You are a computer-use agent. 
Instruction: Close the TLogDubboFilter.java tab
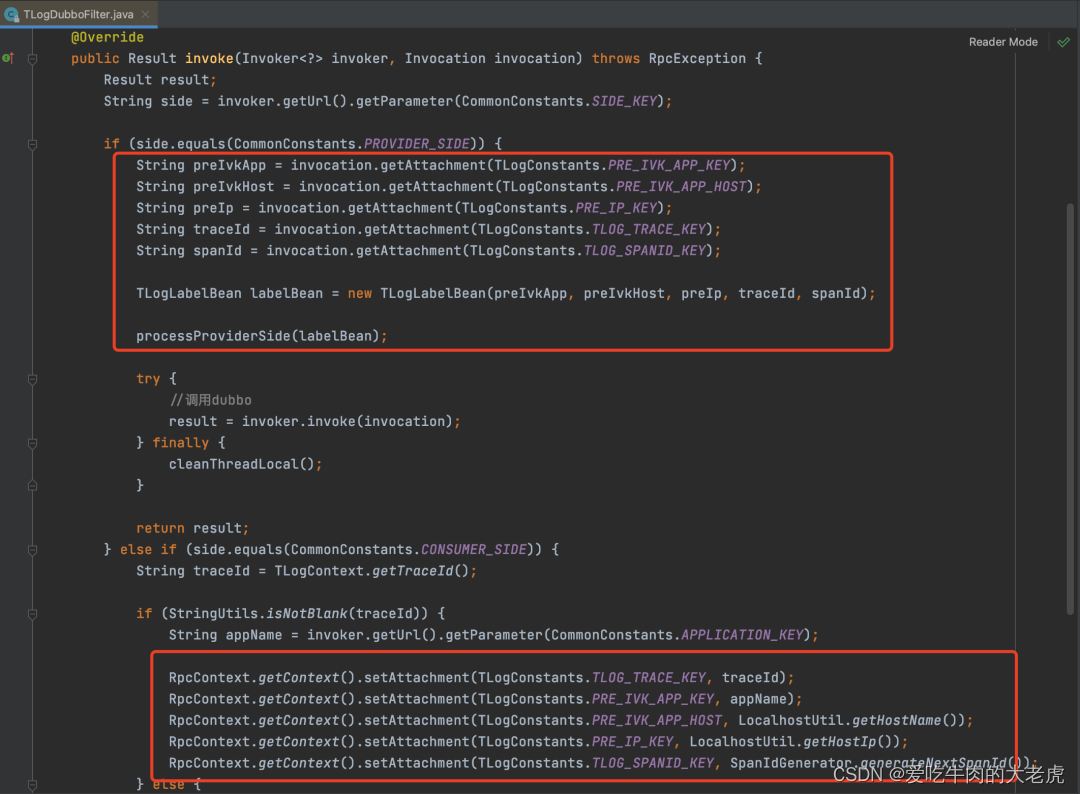tap(145, 14)
